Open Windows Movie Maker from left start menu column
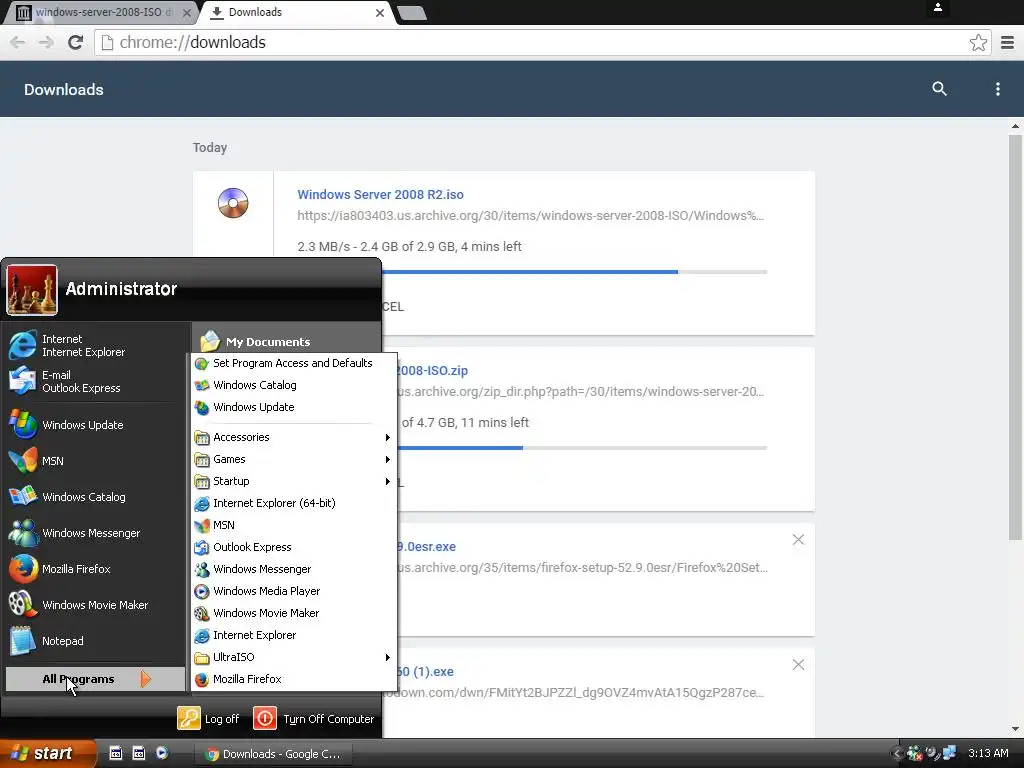This screenshot has height=768, width=1024. coord(96,605)
